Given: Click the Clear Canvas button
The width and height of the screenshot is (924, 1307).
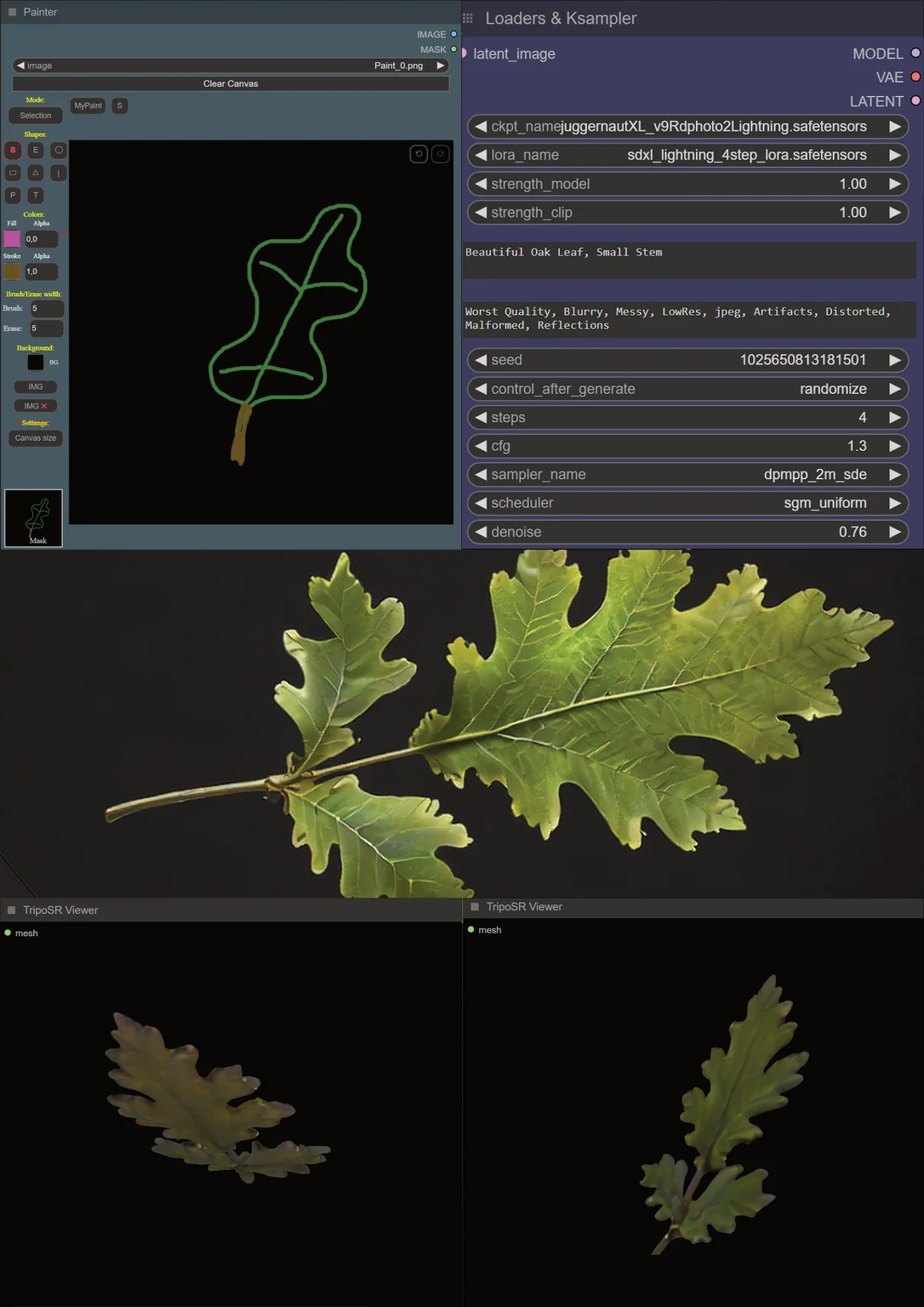Looking at the screenshot, I should coord(231,83).
